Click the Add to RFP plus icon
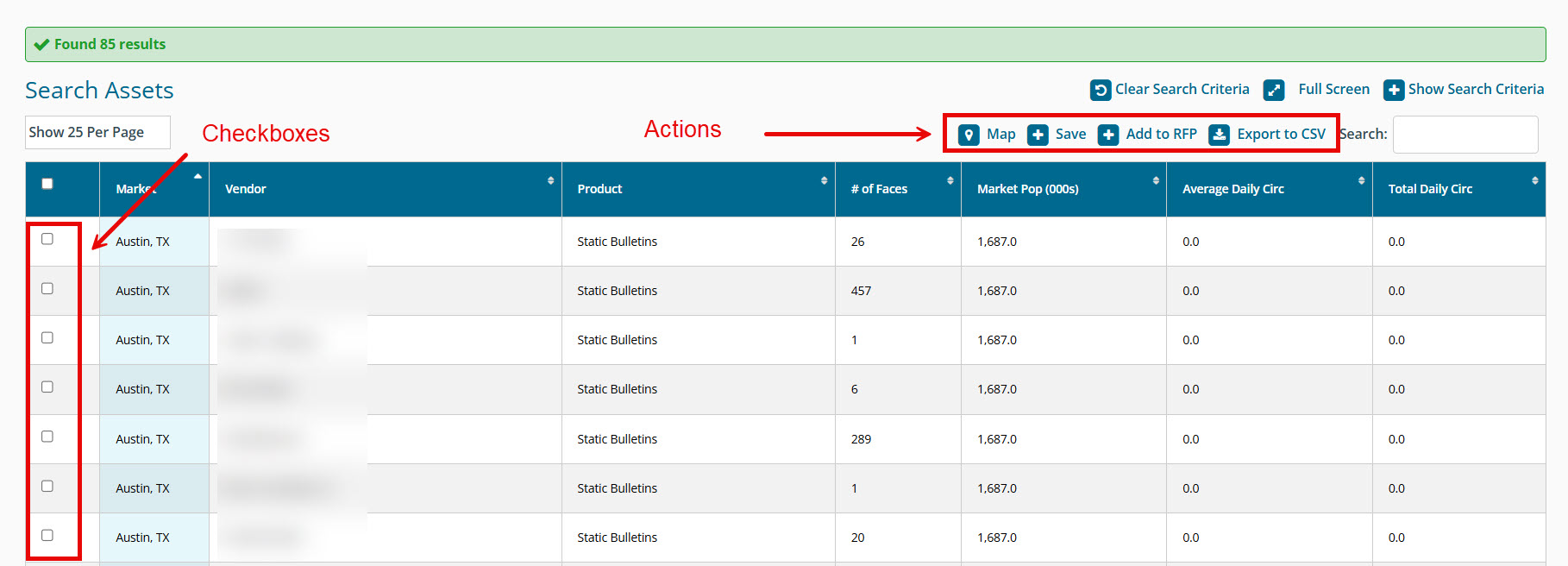 pos(1108,135)
